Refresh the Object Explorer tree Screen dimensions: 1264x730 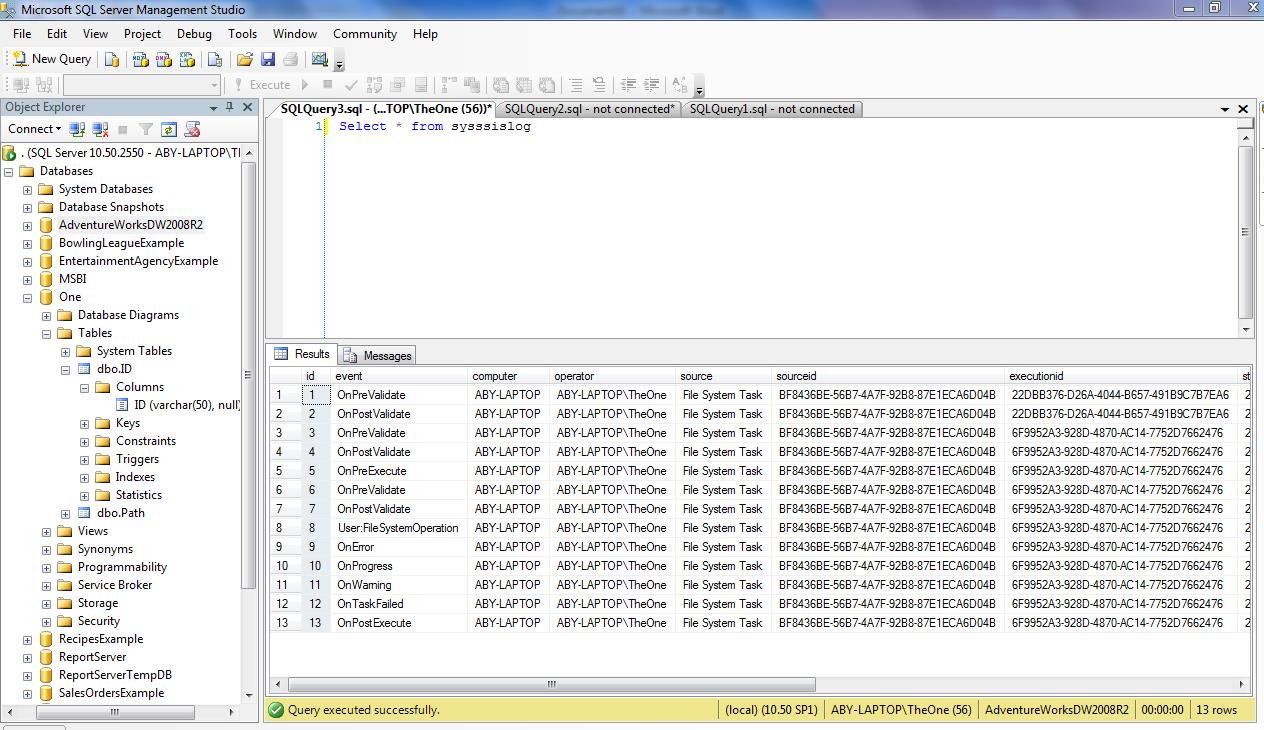(x=169, y=129)
